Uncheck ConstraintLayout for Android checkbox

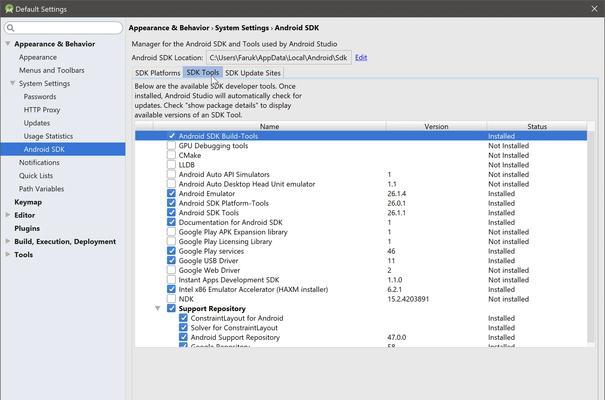tap(183, 318)
